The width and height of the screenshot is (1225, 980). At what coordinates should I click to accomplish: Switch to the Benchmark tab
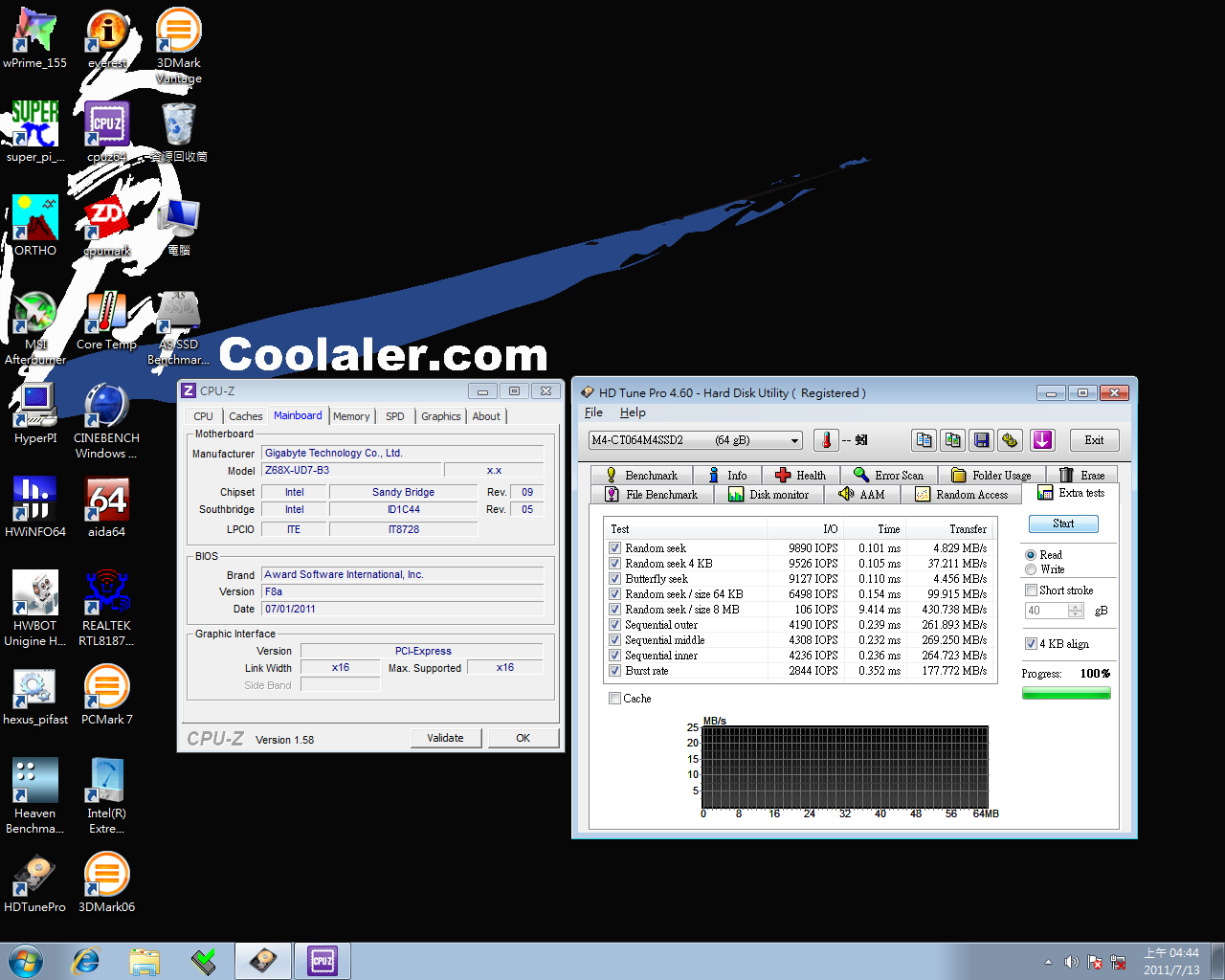pos(641,475)
